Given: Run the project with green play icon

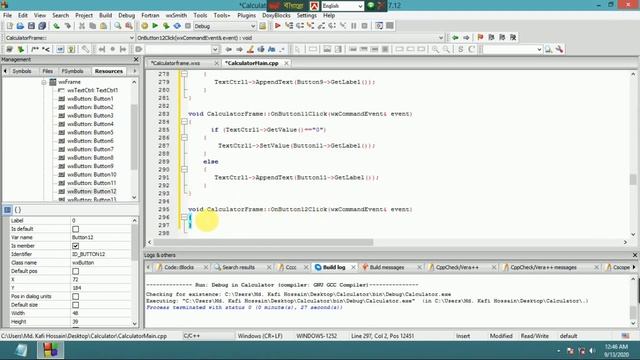Looking at the screenshot, I should [x=155, y=26].
